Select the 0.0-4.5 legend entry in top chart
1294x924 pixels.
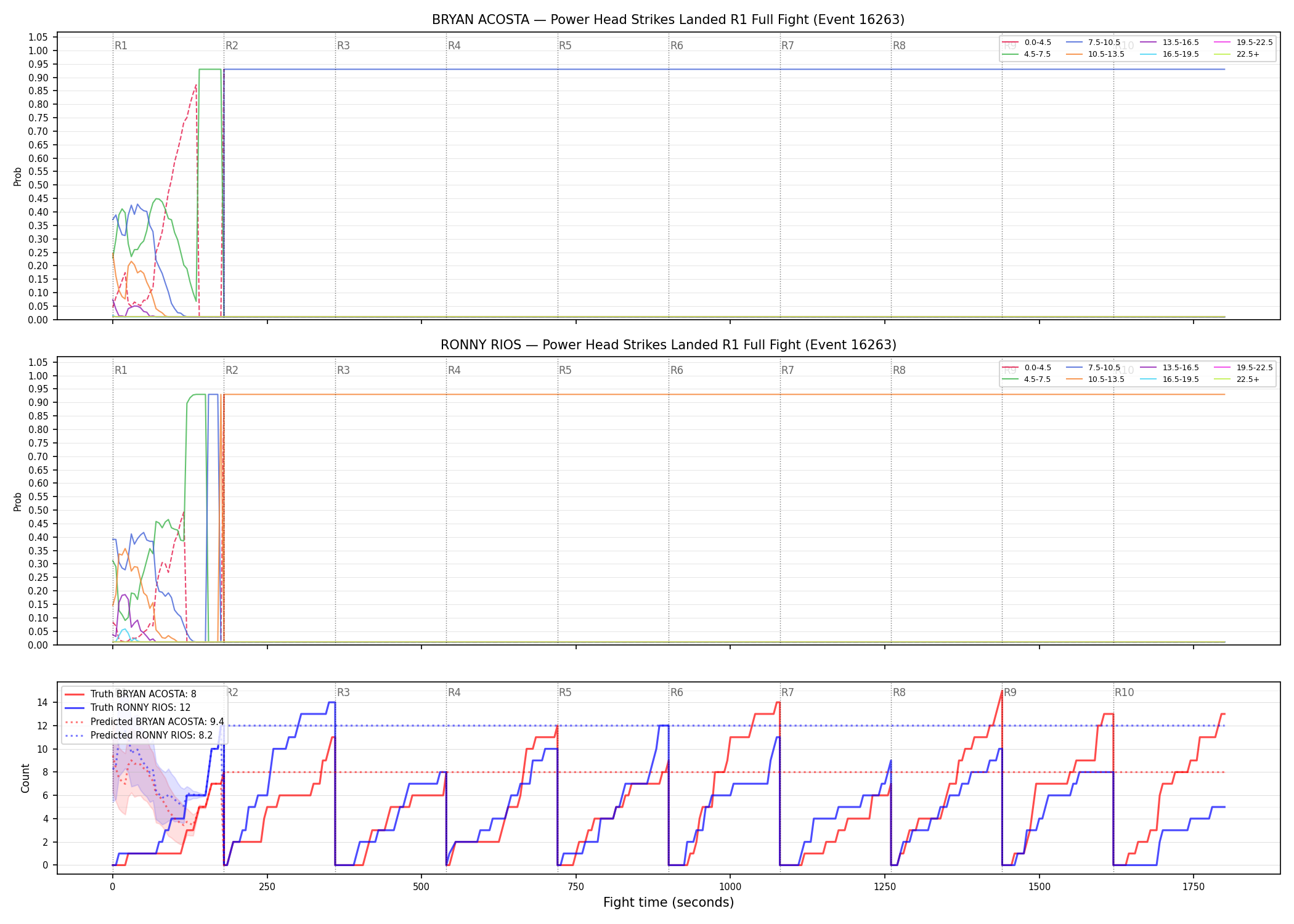click(1027, 43)
